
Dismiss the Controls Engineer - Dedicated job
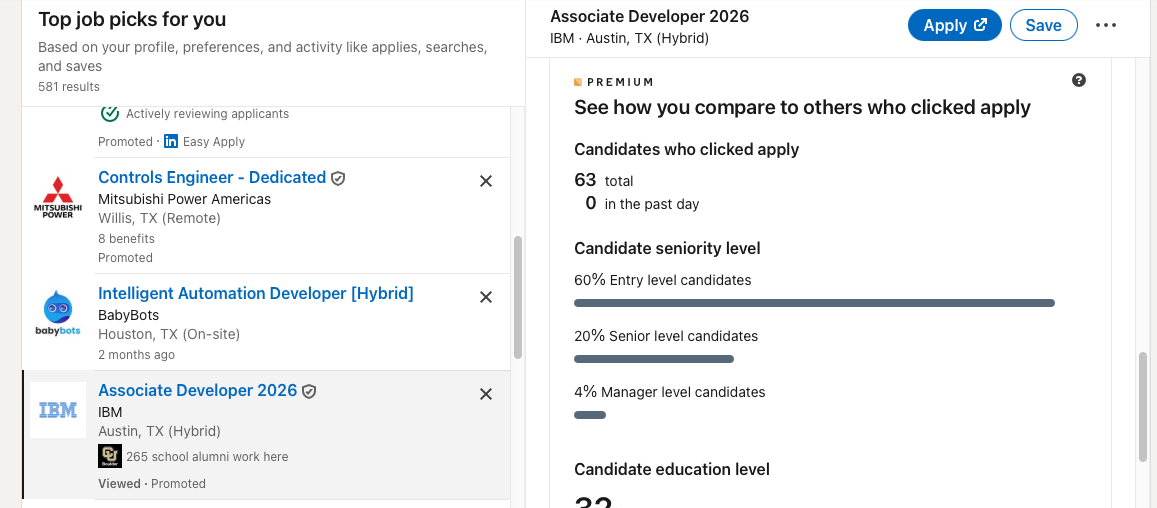tap(486, 181)
